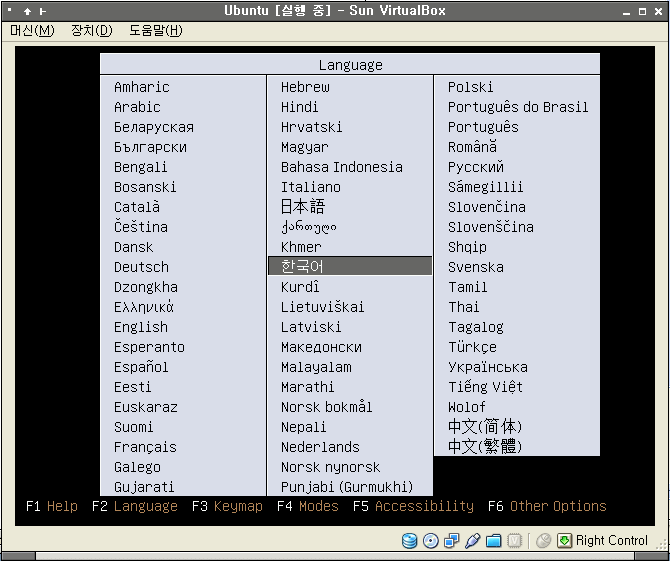Select Khmer language
Viewport: 670px width, 561px height.
tap(301, 247)
